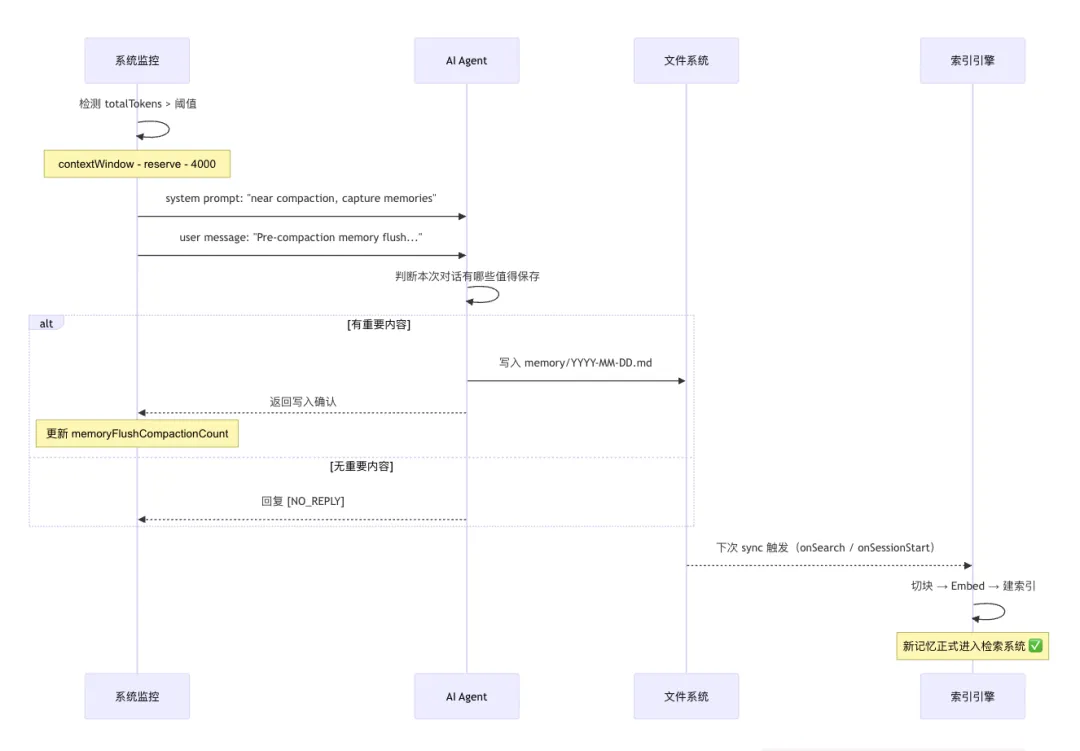Click the 写入 memory/YYYY-MM-DD.md message label
Screen dimensions: 1080x751
pos(575,363)
